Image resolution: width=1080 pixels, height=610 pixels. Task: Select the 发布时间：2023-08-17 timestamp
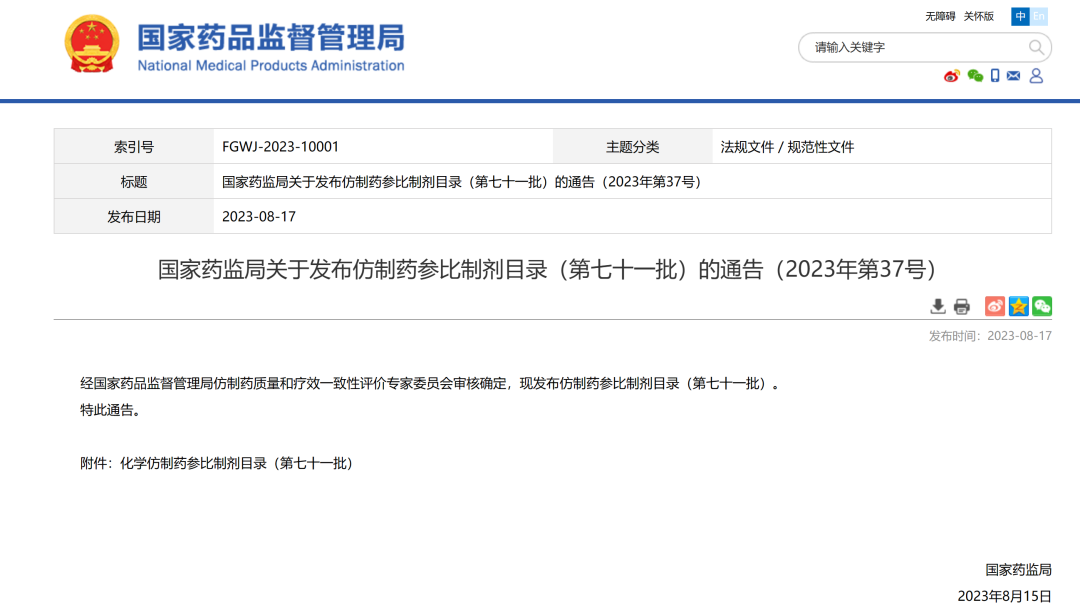tap(990, 336)
